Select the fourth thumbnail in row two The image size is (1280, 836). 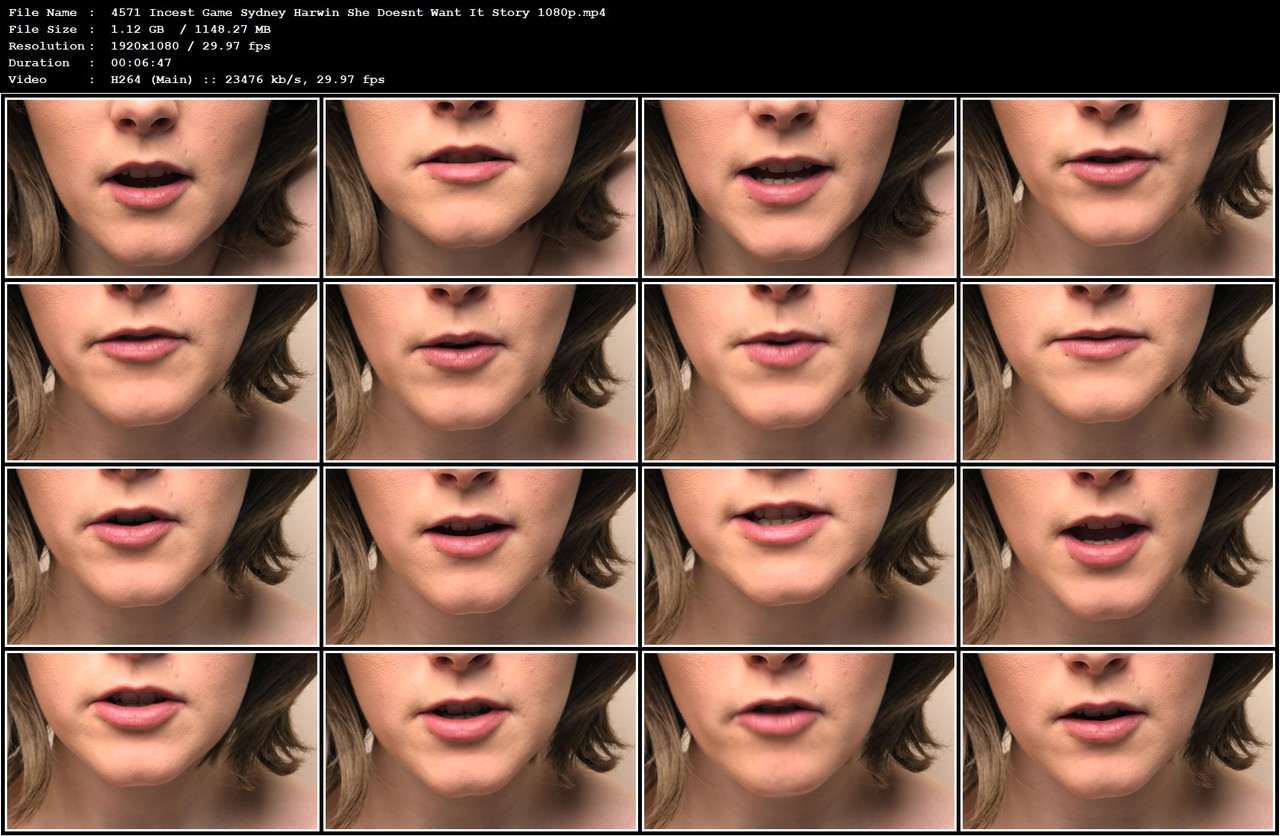[x=1118, y=372]
